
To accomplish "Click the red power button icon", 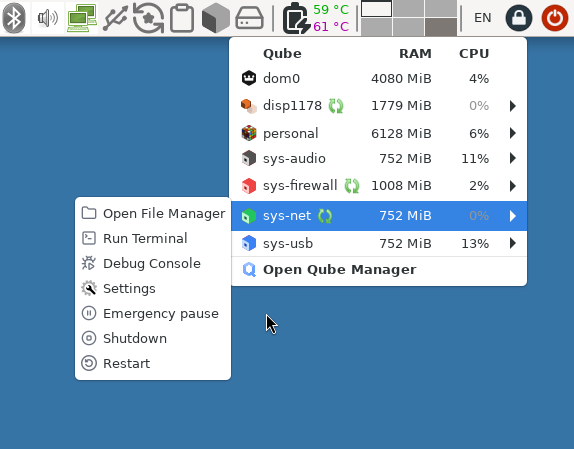I will [555, 18].
